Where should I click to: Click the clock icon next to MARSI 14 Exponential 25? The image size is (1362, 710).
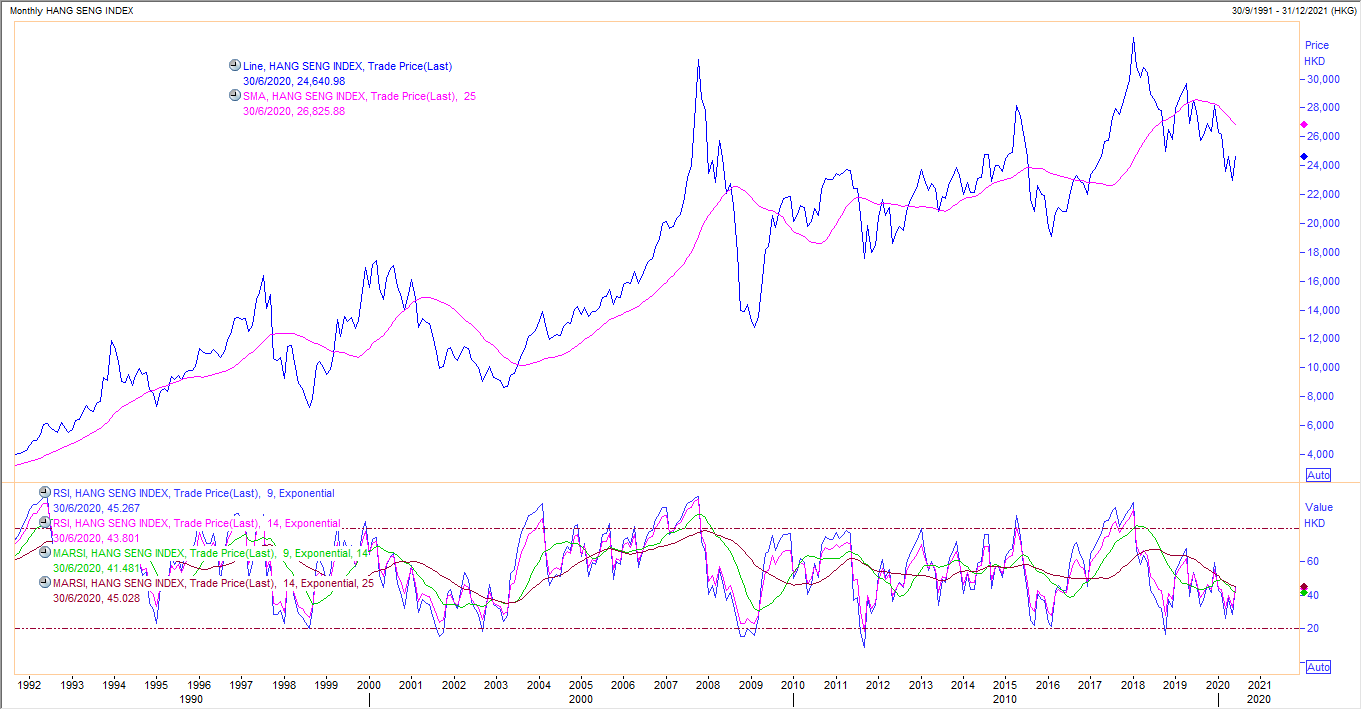(44, 582)
